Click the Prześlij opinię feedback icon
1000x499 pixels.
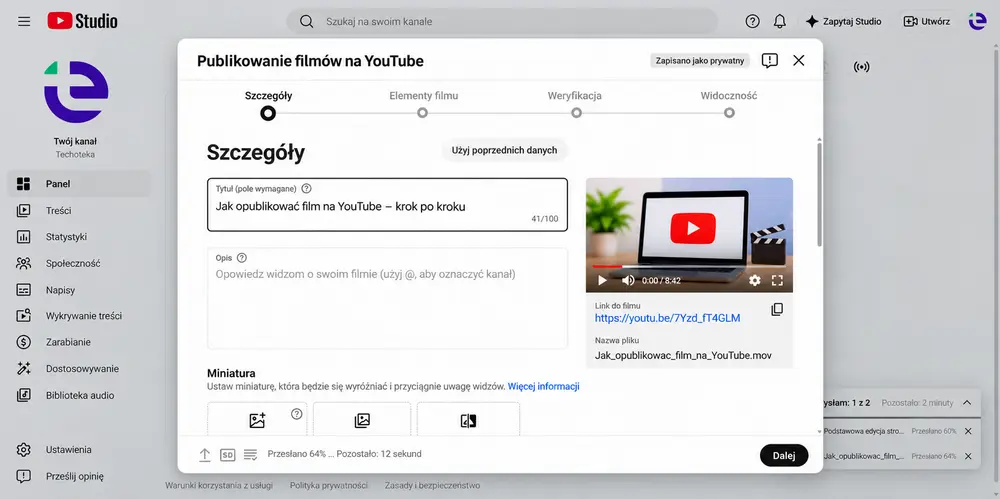[24, 476]
